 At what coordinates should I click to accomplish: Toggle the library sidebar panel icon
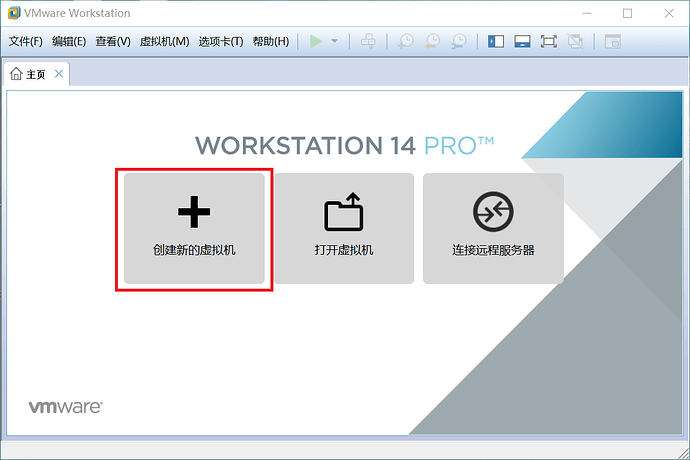click(496, 41)
